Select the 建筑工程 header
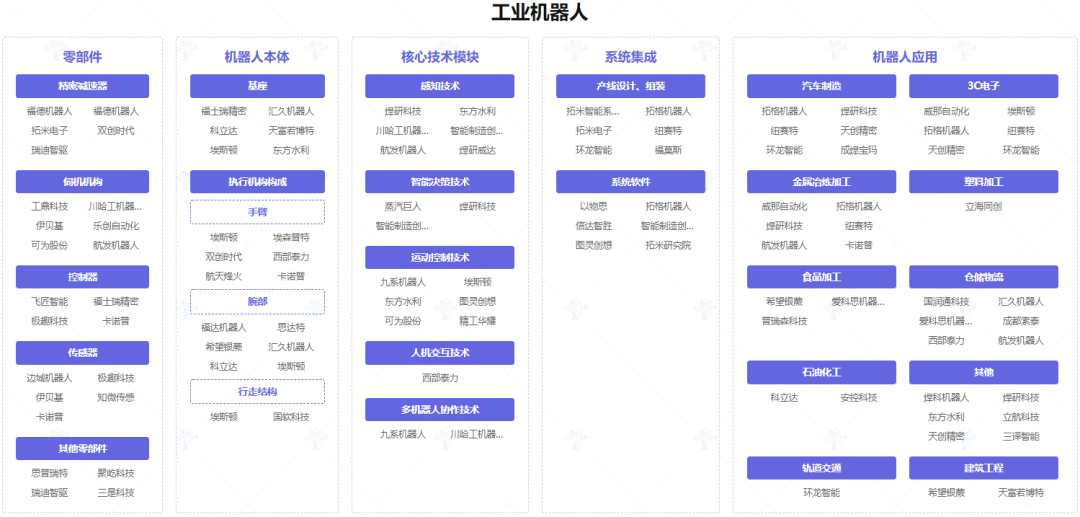1080x517 pixels. [x=984, y=468]
